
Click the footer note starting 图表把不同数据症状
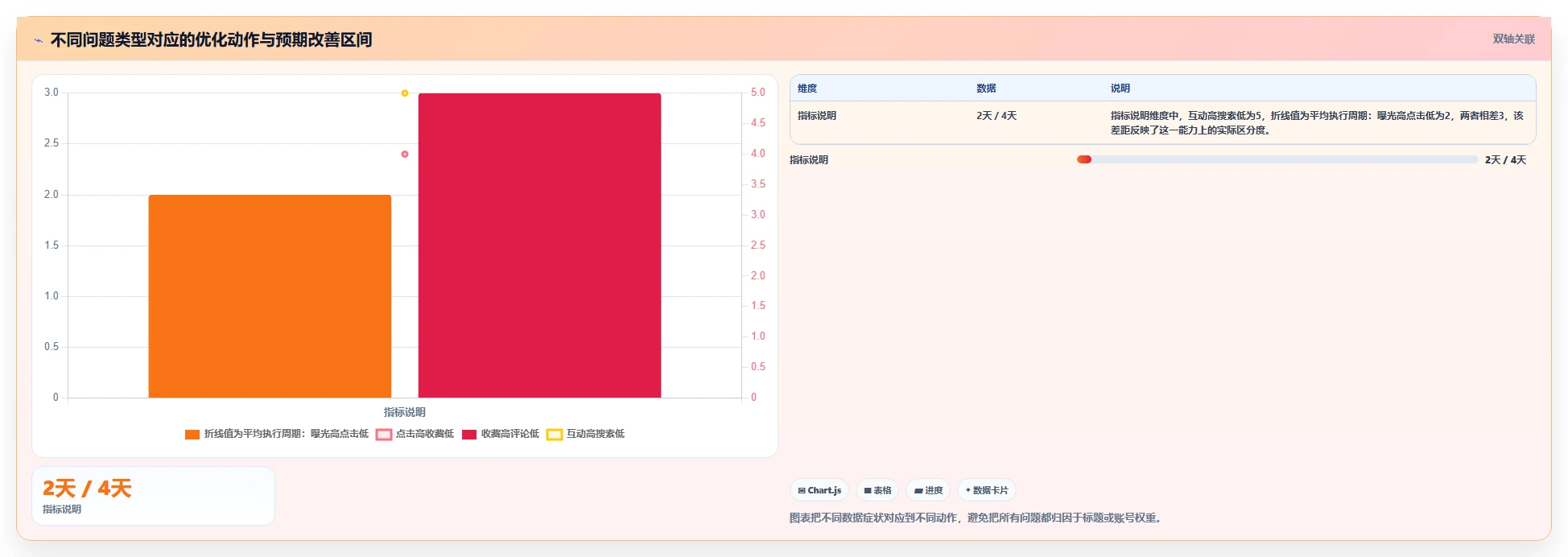(x=977, y=518)
